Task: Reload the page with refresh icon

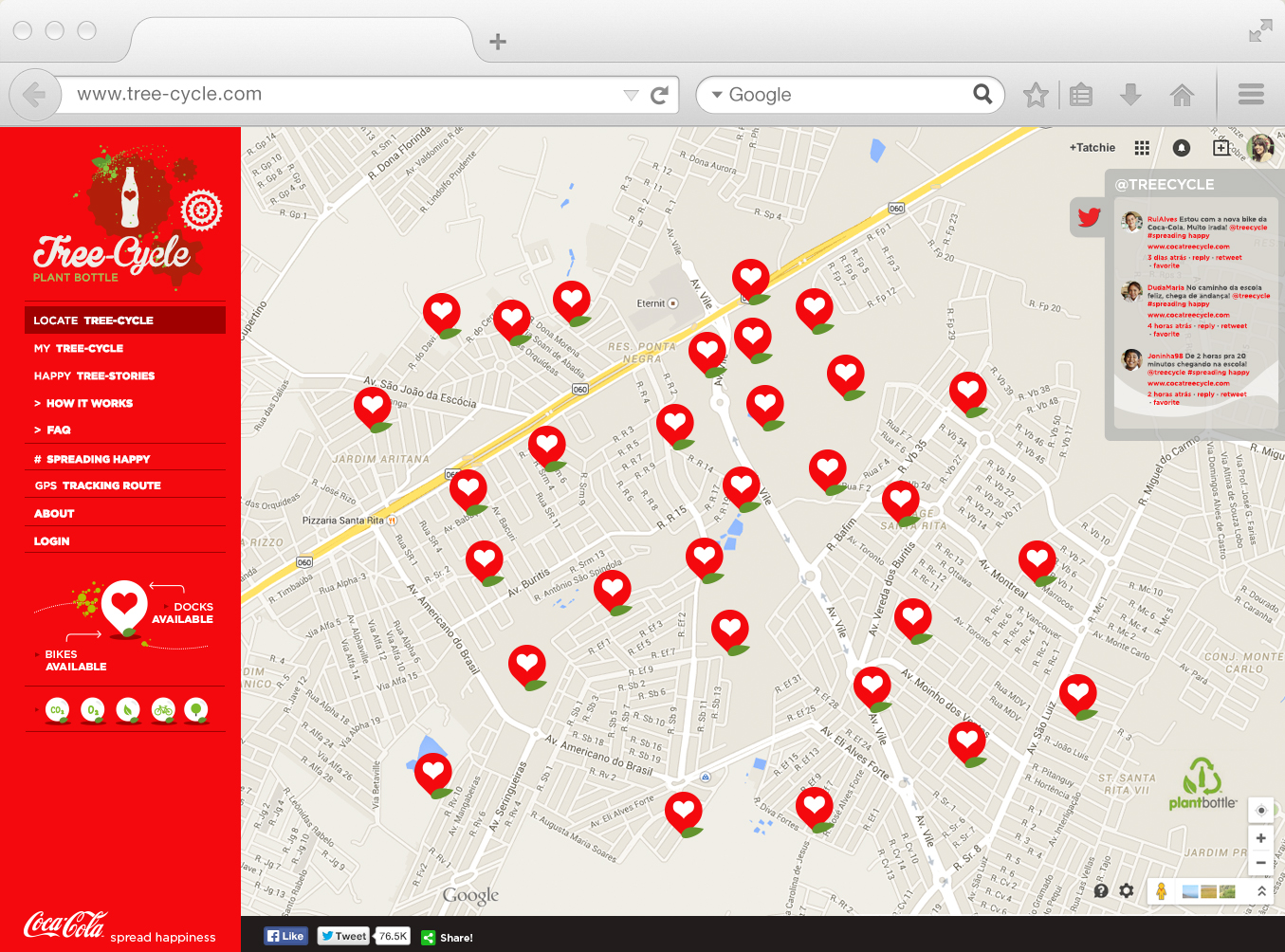Action: [x=659, y=95]
